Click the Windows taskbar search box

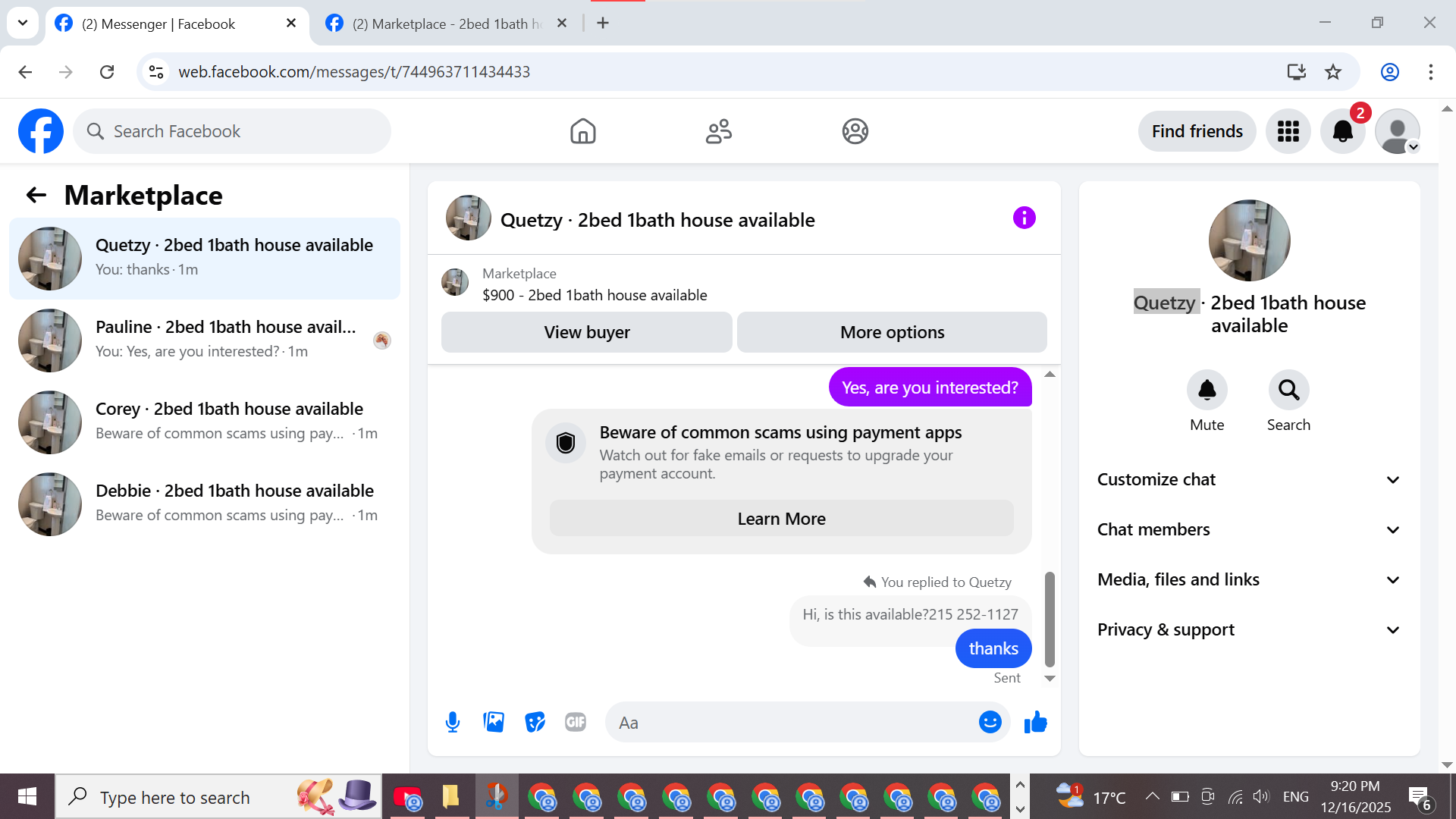(218, 797)
